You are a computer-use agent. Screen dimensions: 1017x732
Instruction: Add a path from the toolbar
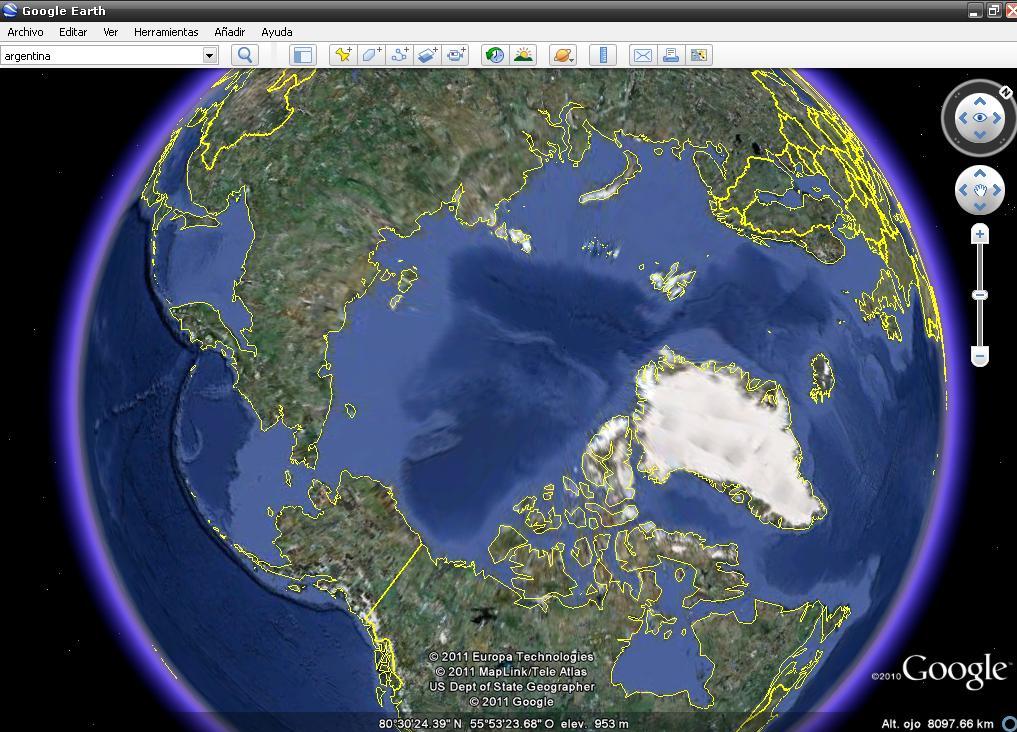pos(400,55)
